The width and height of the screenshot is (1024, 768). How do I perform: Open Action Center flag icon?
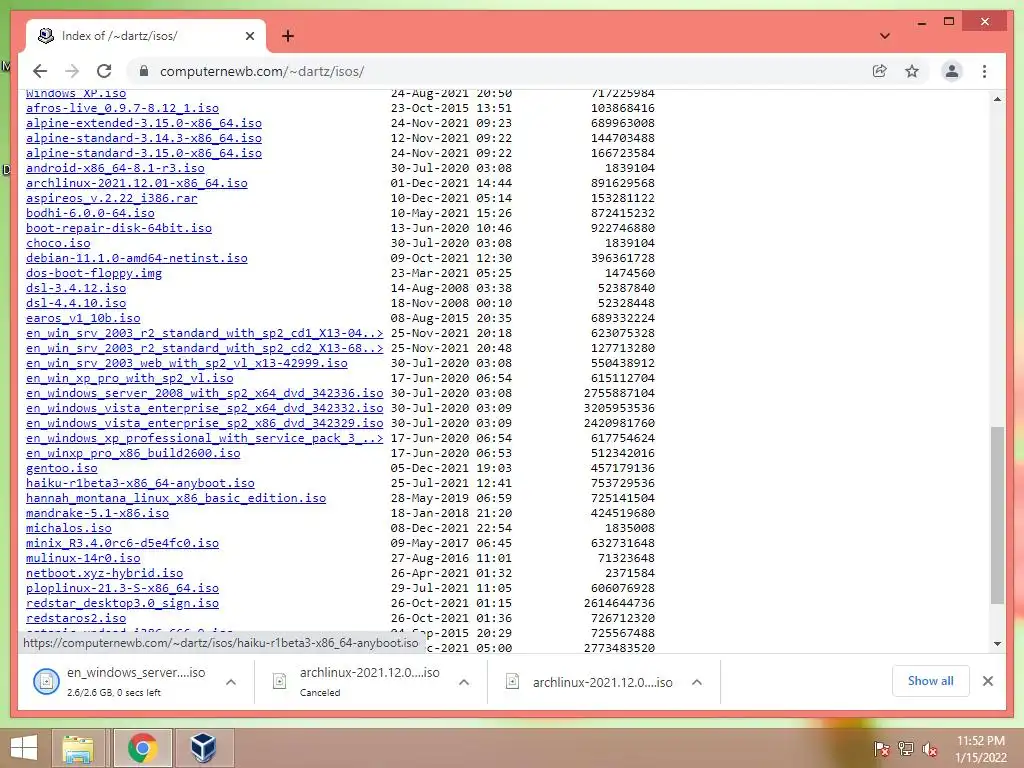pyautogui.click(x=881, y=749)
